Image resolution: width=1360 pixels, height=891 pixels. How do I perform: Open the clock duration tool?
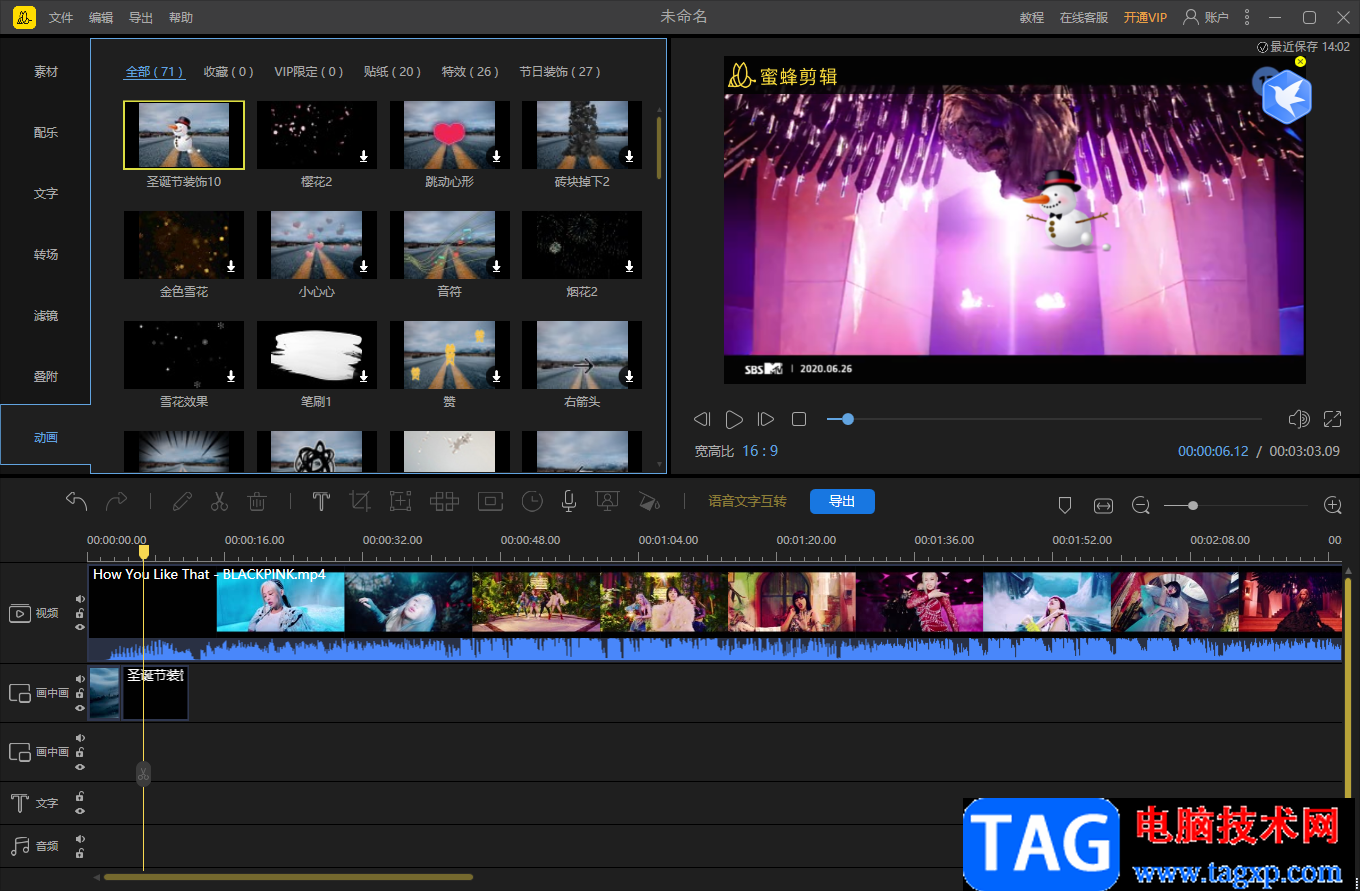pos(532,501)
